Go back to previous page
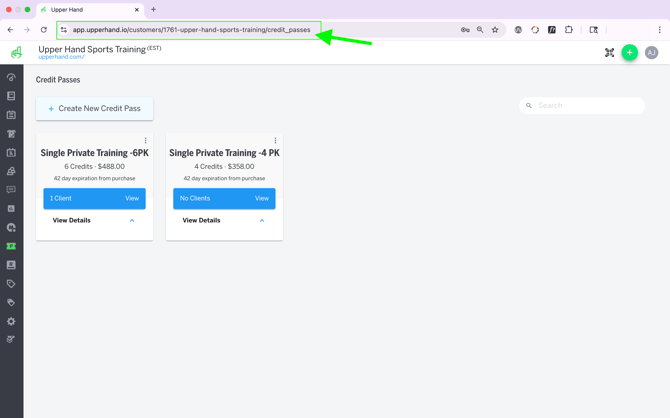Image resolution: width=670 pixels, height=418 pixels. click(x=10, y=30)
